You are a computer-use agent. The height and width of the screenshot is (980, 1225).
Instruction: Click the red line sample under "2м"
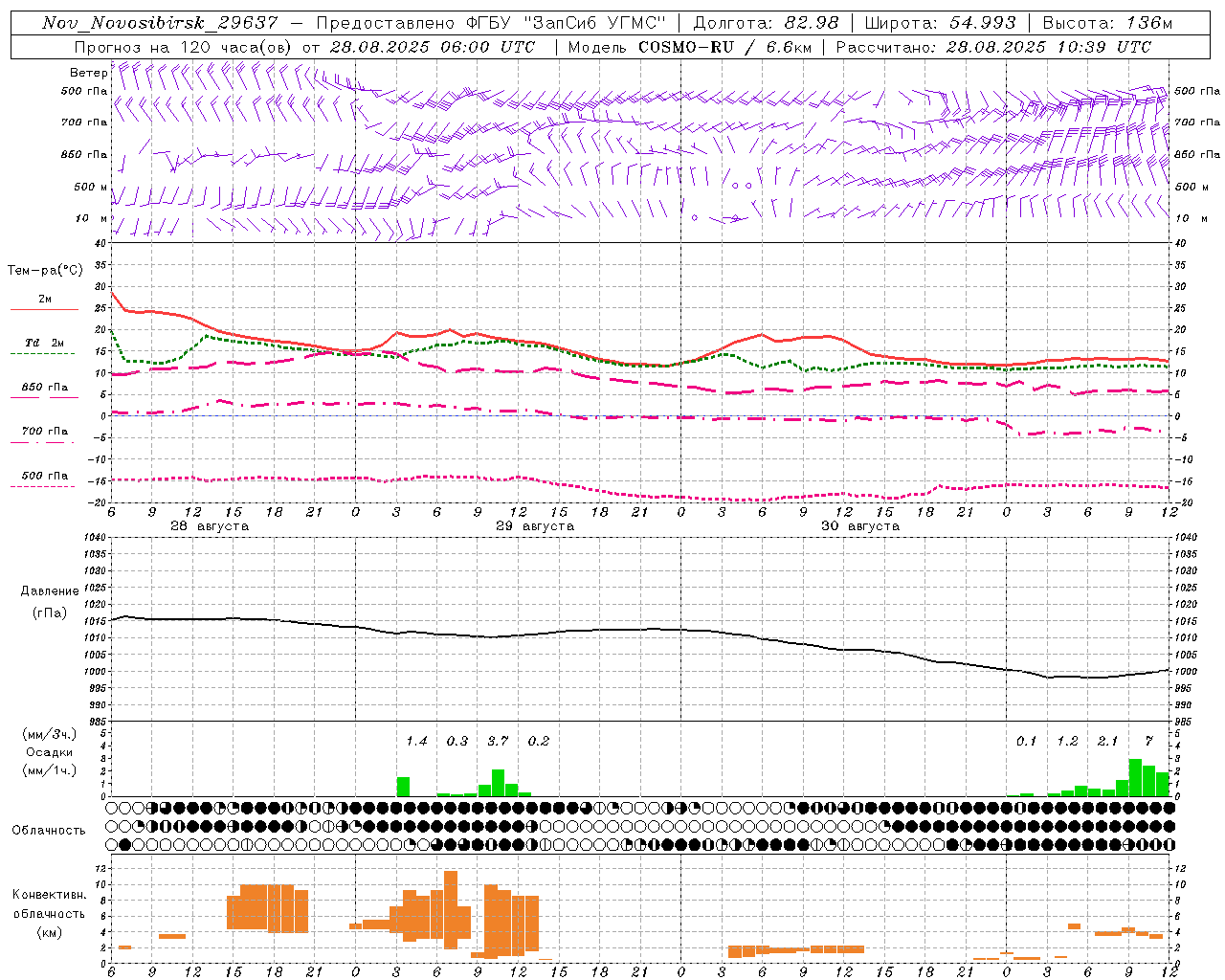point(44,310)
